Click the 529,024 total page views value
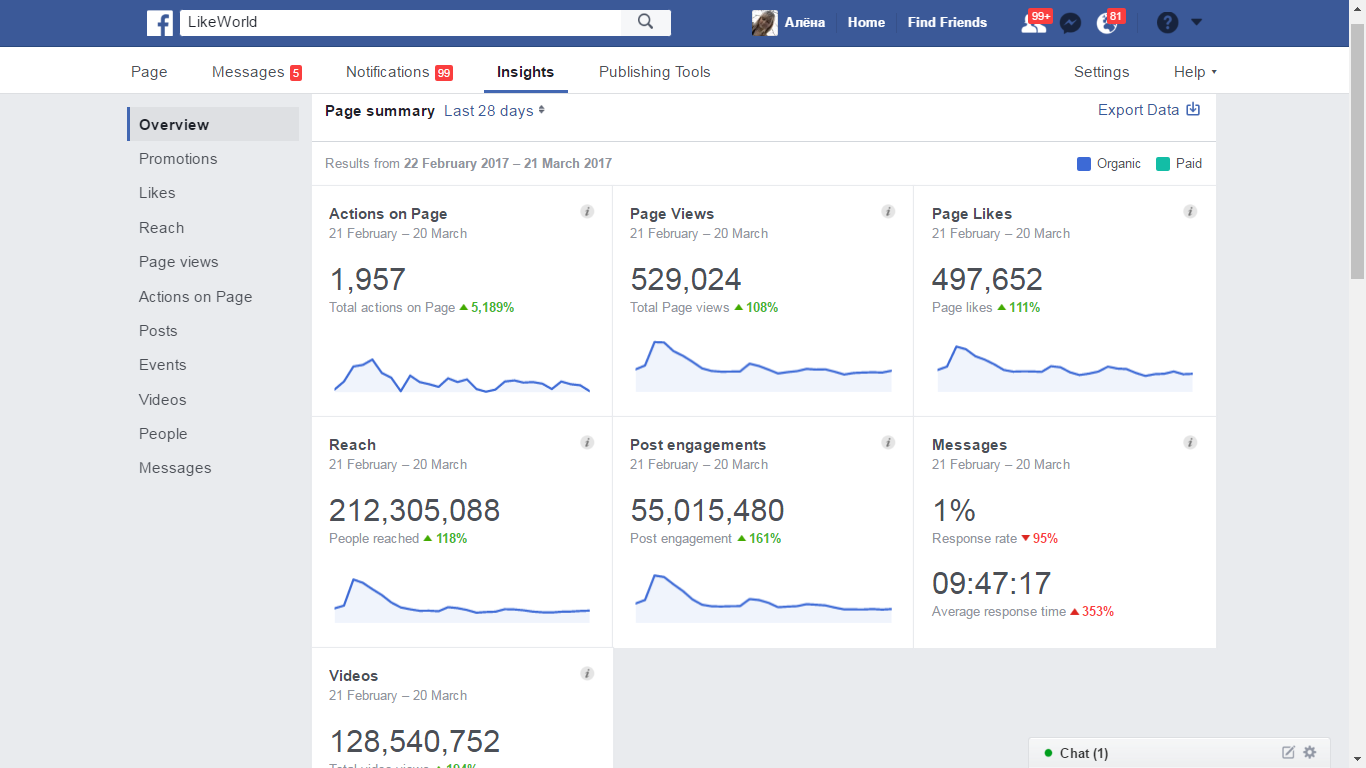This screenshot has height=768, width=1366. click(x=686, y=280)
